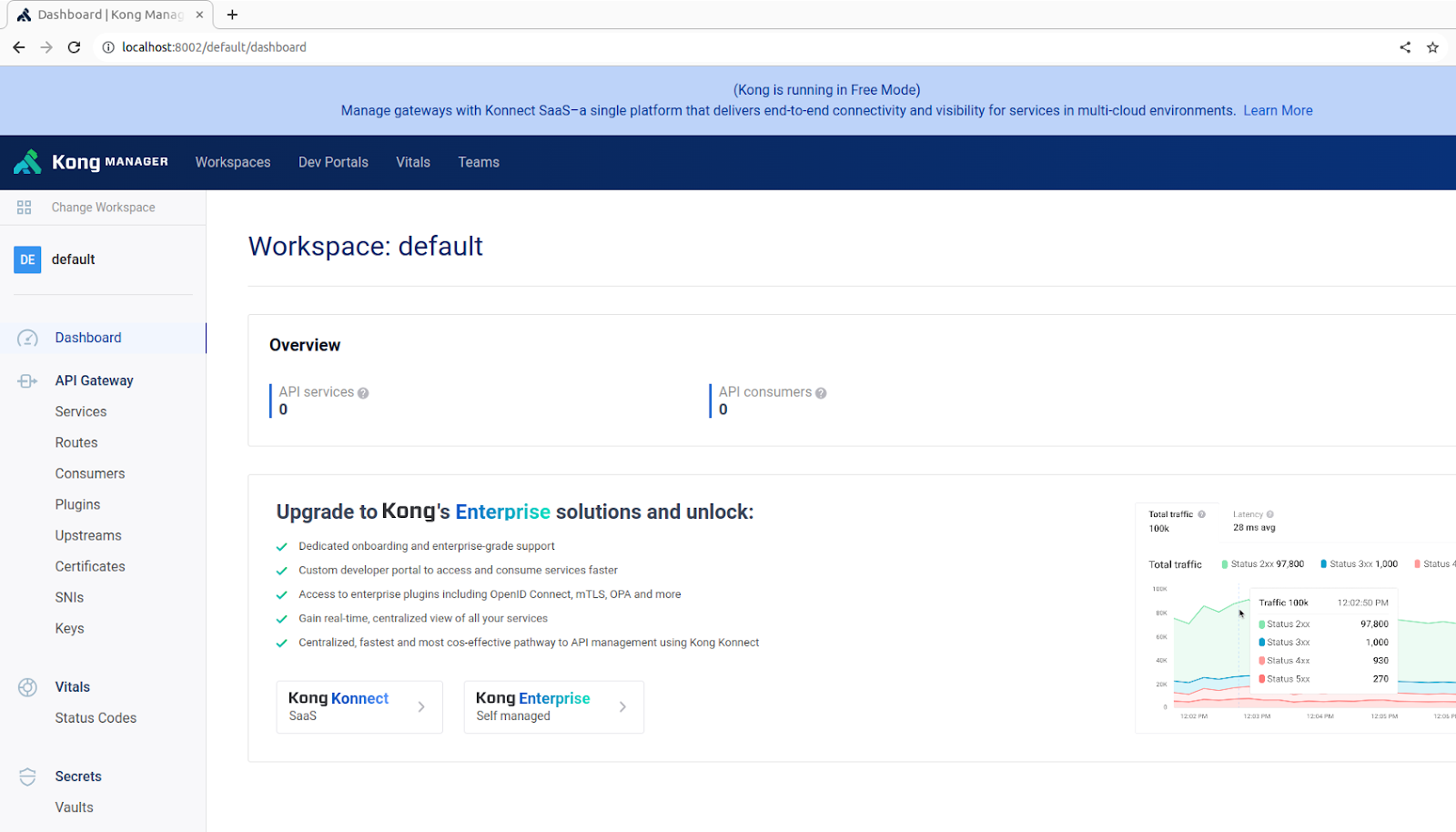This screenshot has height=832, width=1456.
Task: Click help icon next to API consumers
Action: (x=821, y=393)
